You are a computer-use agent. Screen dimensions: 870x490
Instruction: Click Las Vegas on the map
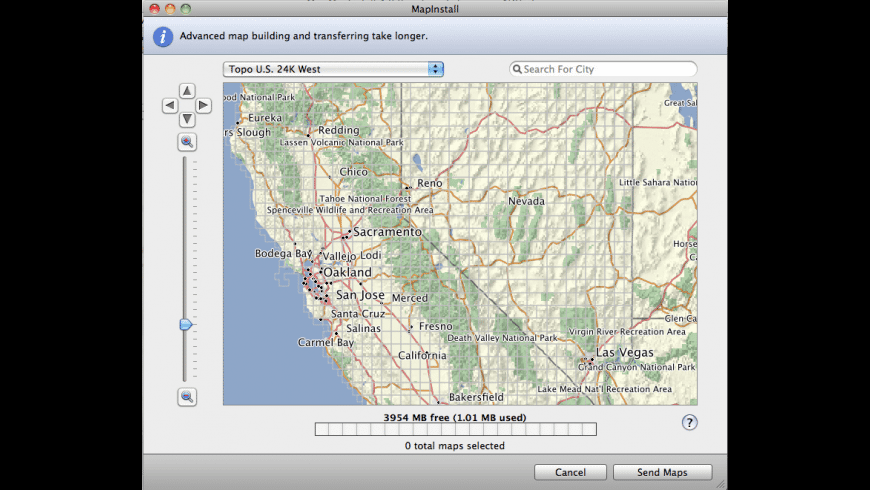[625, 352]
